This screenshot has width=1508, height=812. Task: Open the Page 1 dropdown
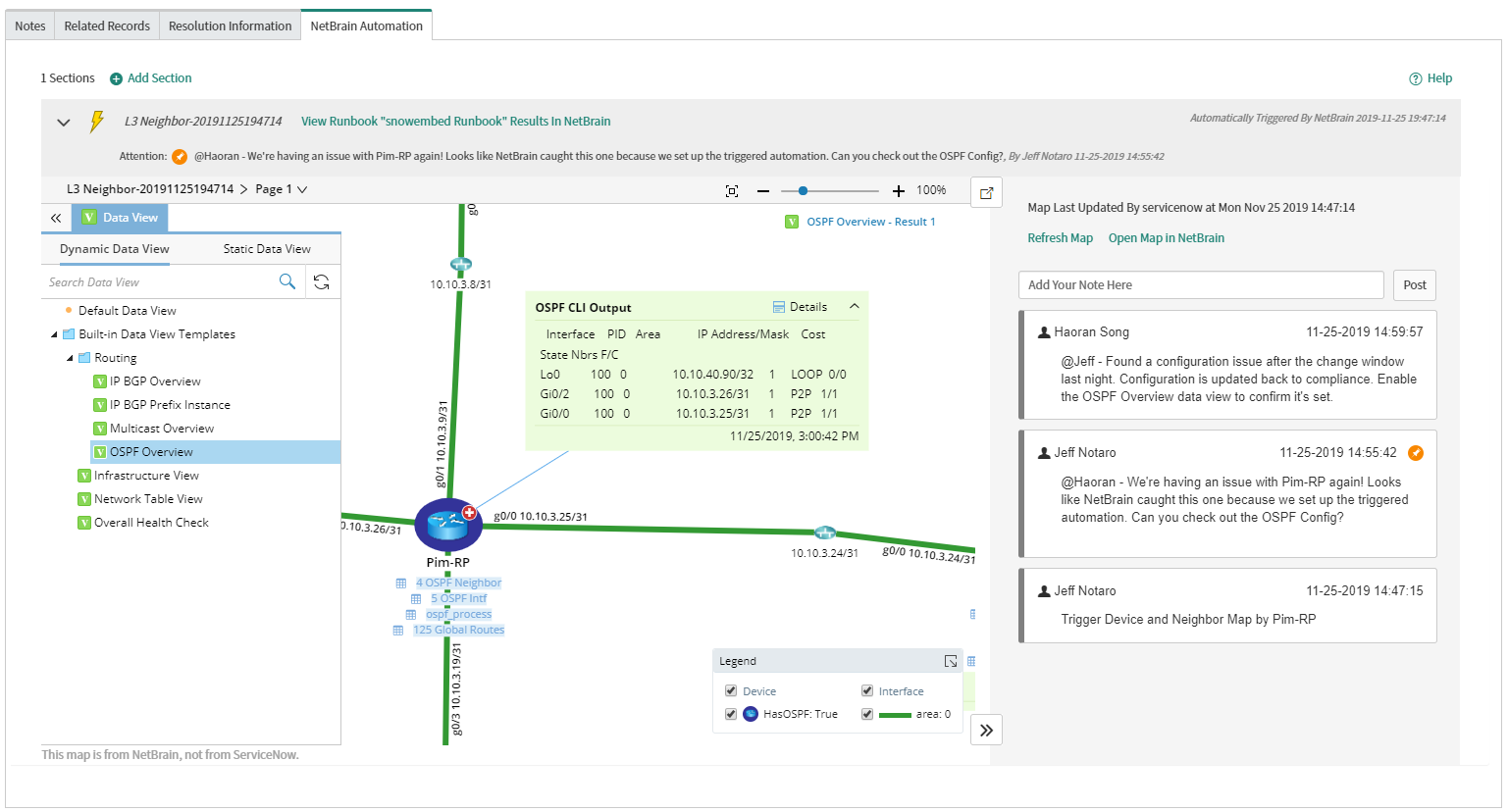point(282,189)
